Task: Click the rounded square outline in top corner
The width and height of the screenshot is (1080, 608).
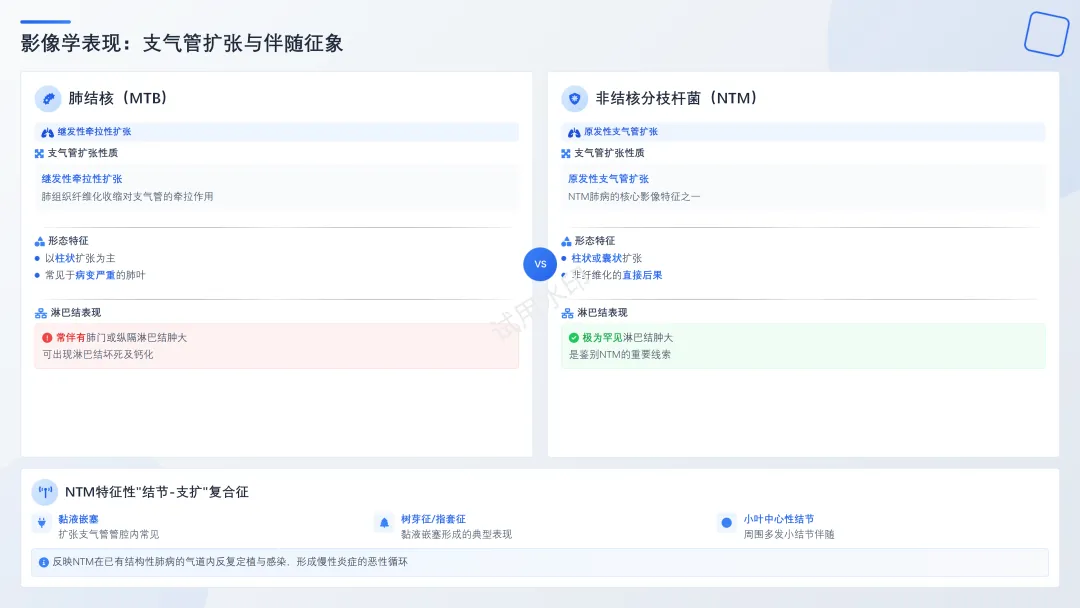Action: tap(1046, 34)
